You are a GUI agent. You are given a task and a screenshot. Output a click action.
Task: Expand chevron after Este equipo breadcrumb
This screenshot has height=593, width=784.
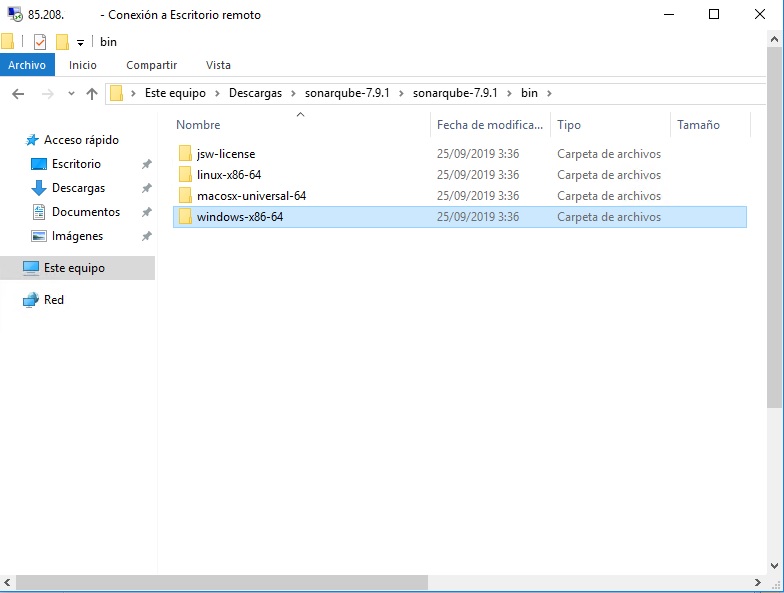(218, 93)
